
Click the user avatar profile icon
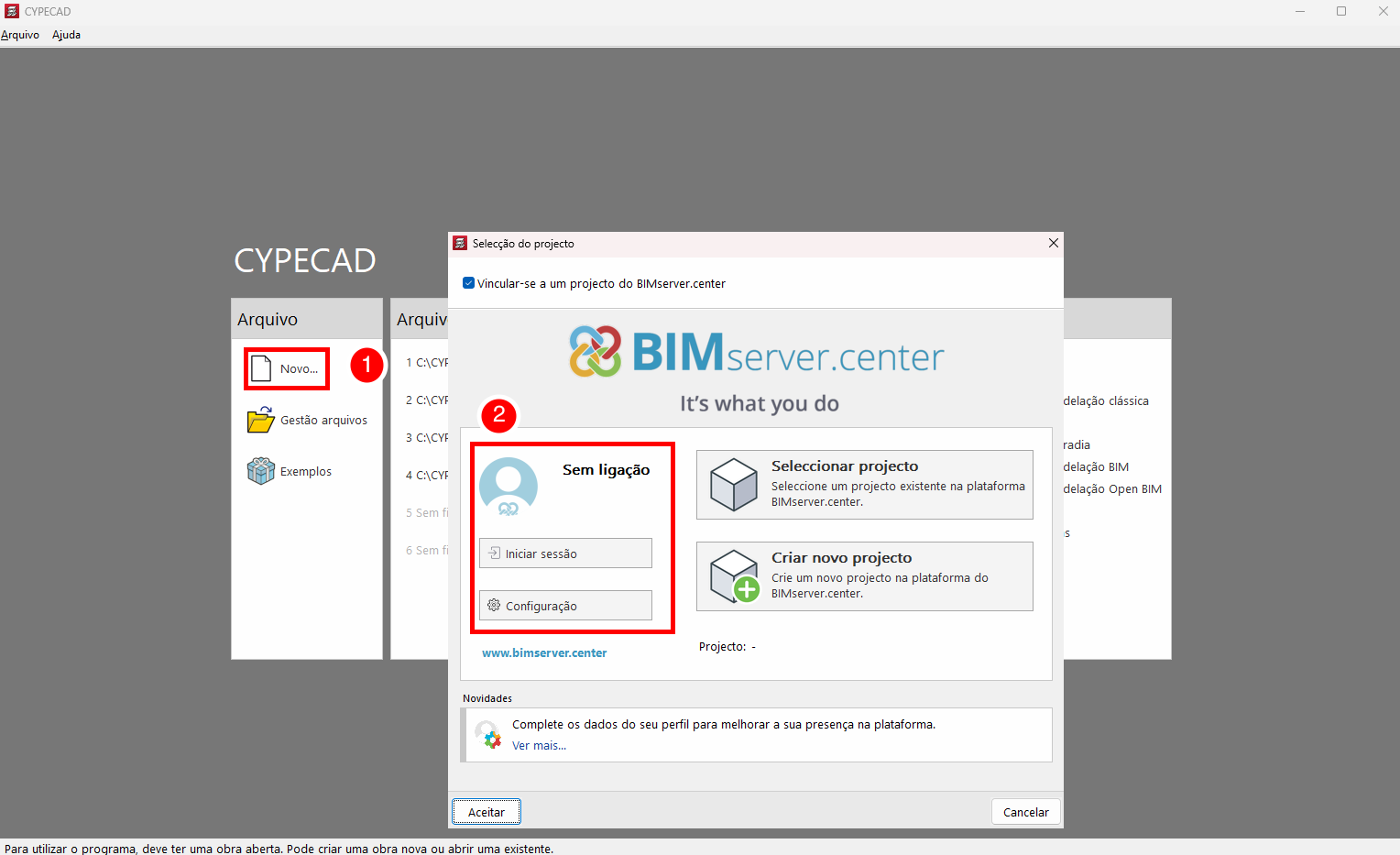[x=509, y=487]
